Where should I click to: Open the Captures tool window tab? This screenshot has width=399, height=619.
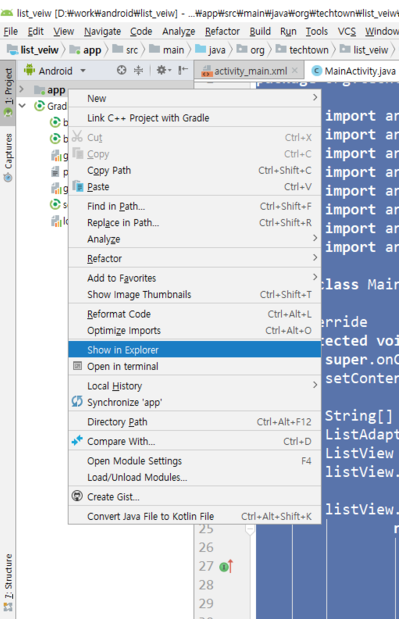pyautogui.click(x=8, y=158)
